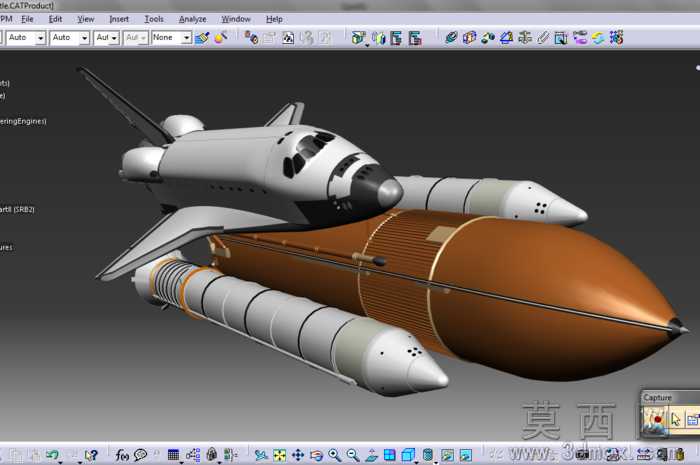Click the blue-red dot grid pattern icon
The height and width of the screenshot is (465, 700).
[617, 38]
